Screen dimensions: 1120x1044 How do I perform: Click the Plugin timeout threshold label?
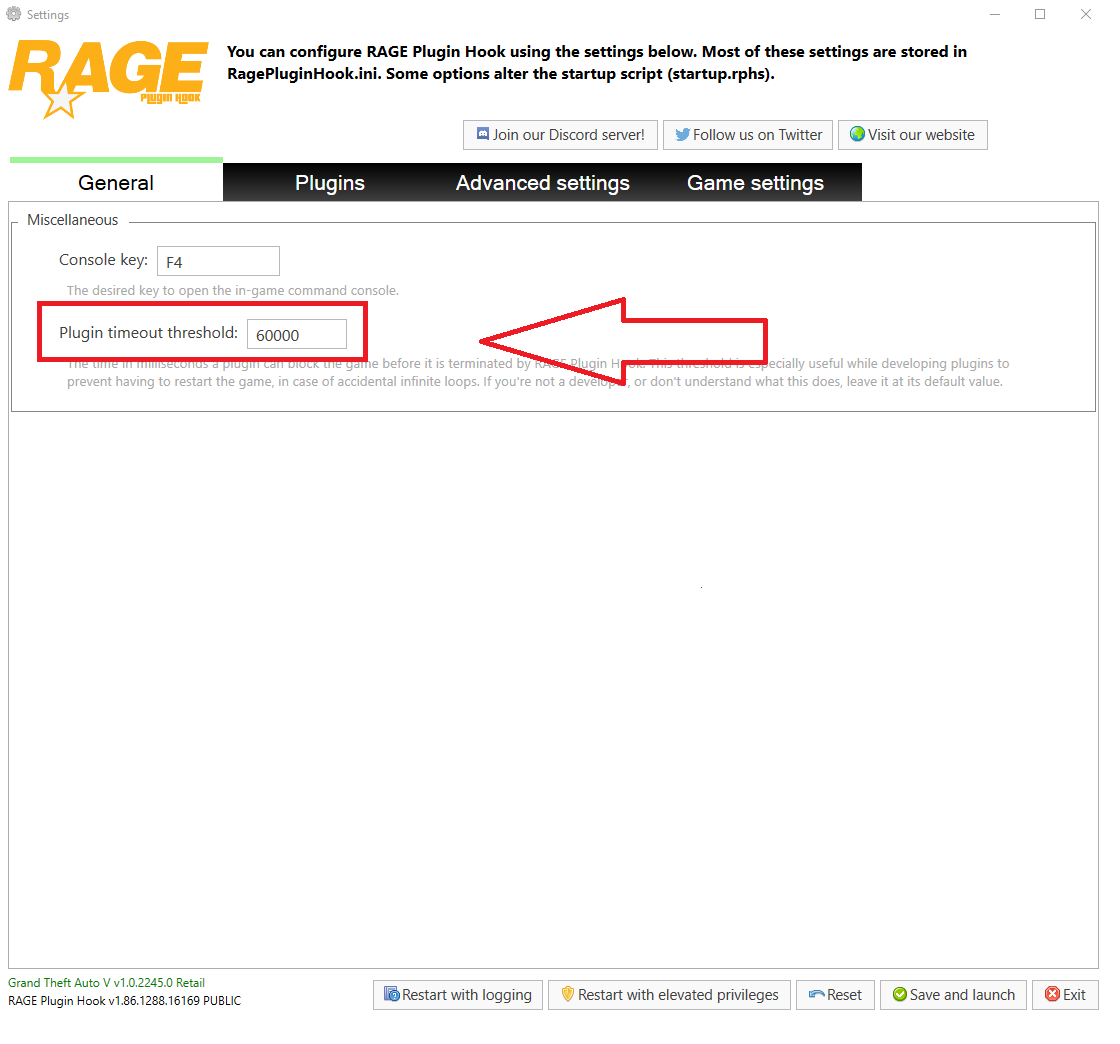coord(149,333)
